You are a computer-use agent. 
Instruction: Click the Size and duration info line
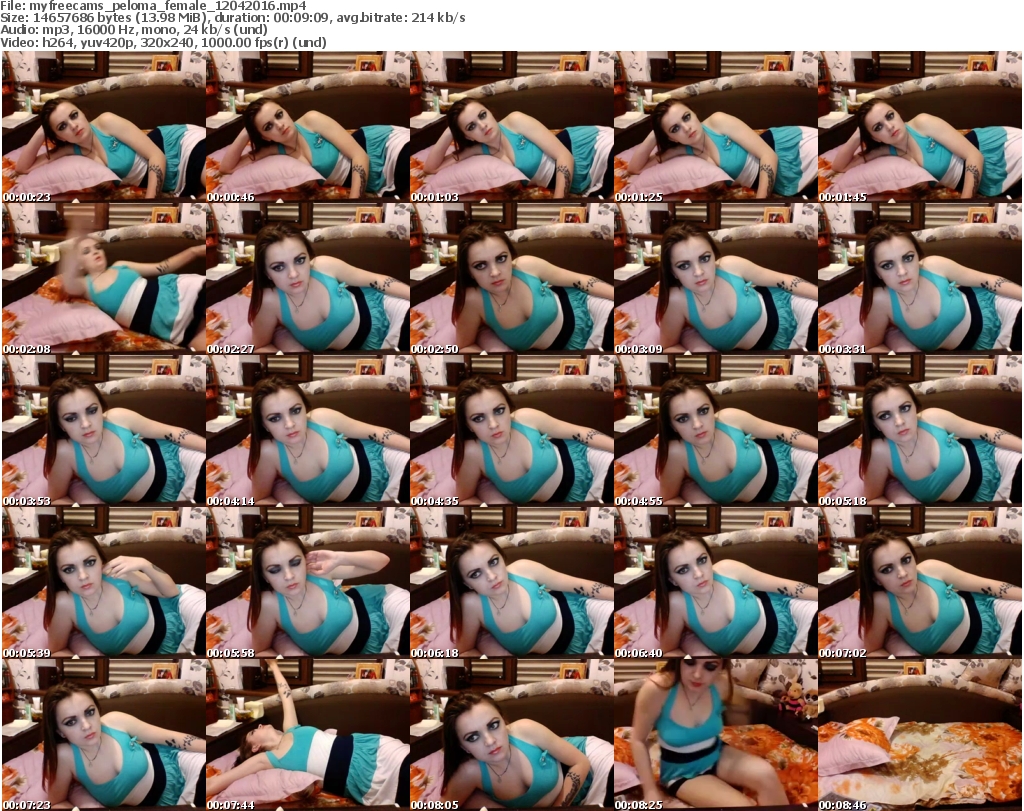pyautogui.click(x=232, y=18)
